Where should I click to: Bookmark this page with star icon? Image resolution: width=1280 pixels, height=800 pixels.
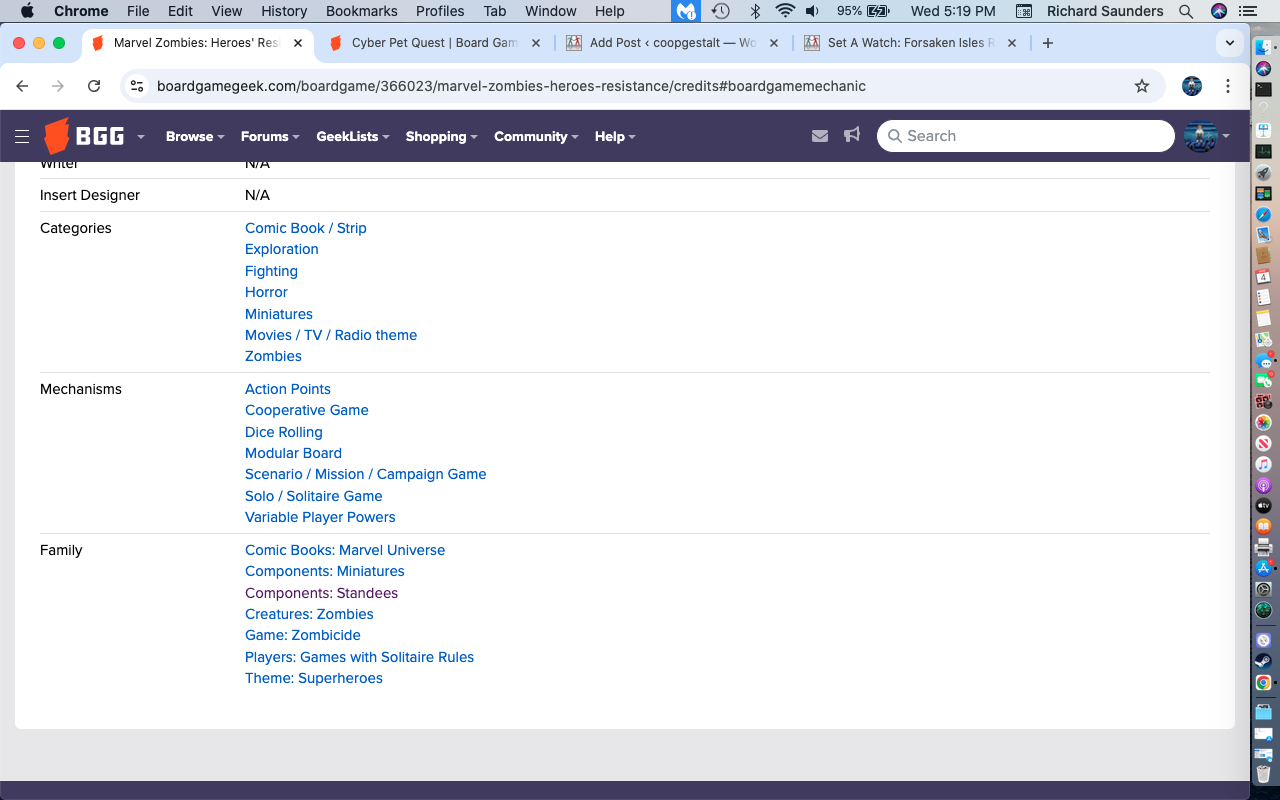1142,86
